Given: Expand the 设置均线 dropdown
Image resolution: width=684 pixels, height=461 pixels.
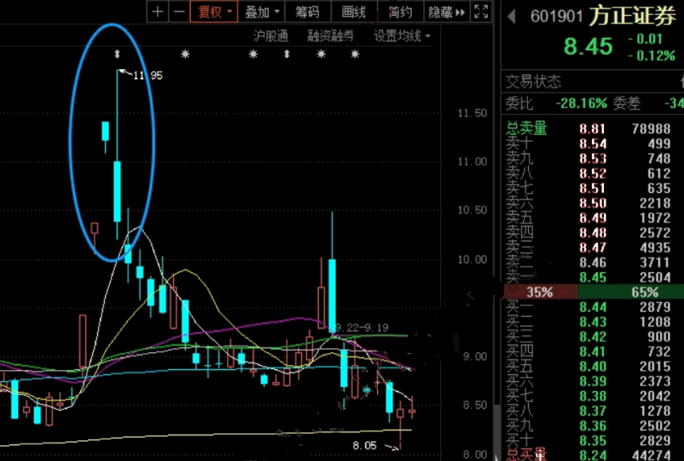Looking at the screenshot, I should (402, 36).
